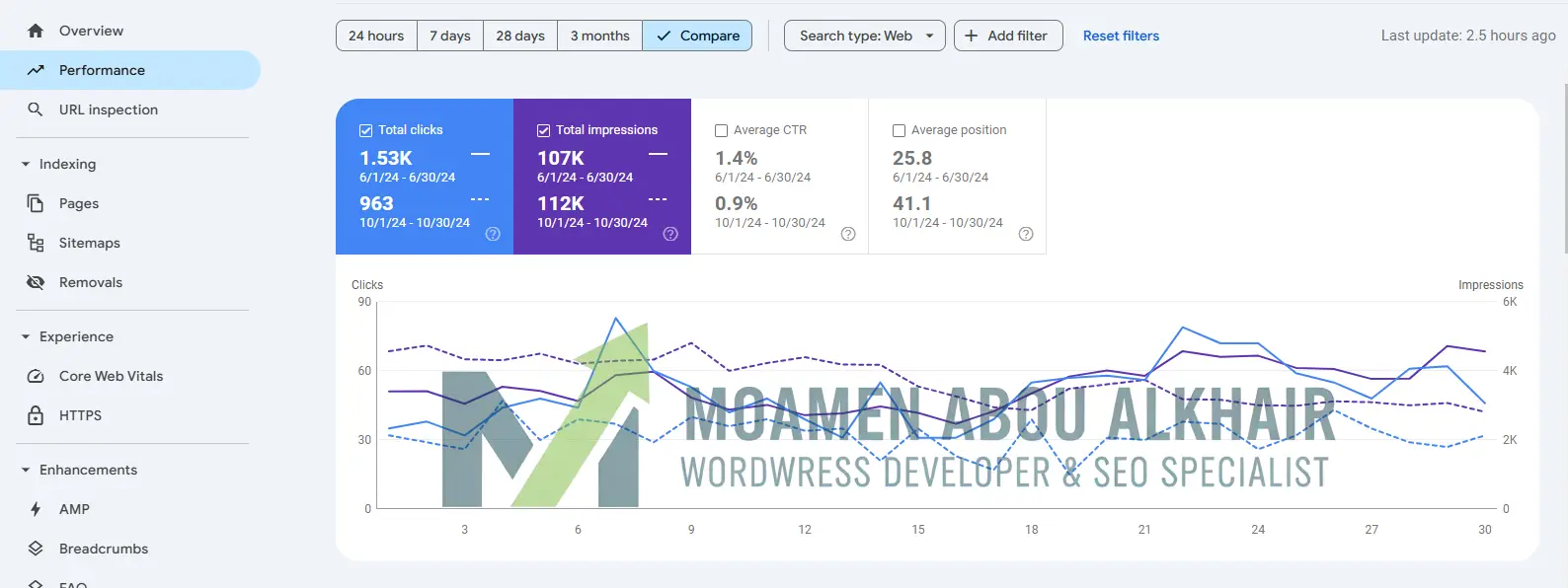Click the Pages document icon

pos(36,203)
